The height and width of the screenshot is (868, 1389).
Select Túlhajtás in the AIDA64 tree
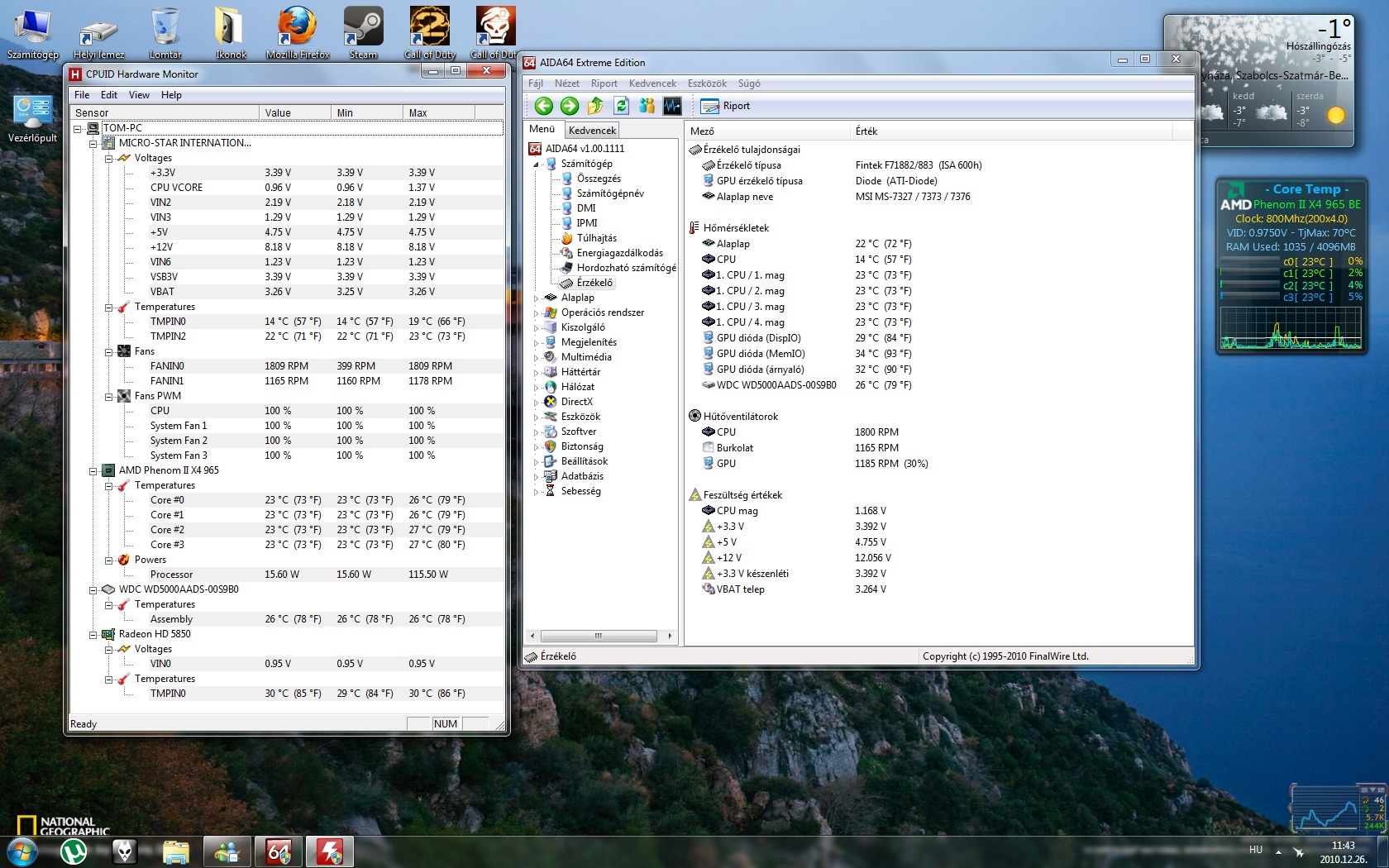click(597, 238)
